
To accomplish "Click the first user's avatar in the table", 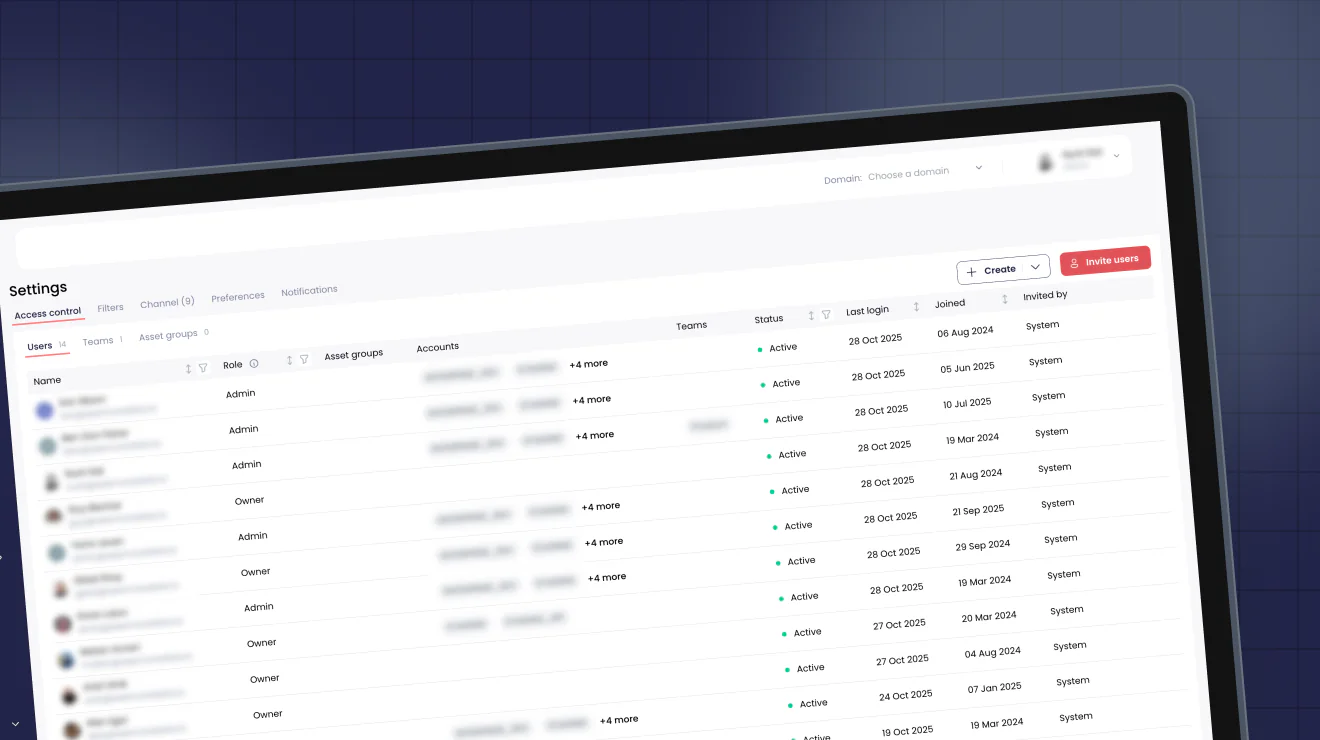I will pos(45,410).
